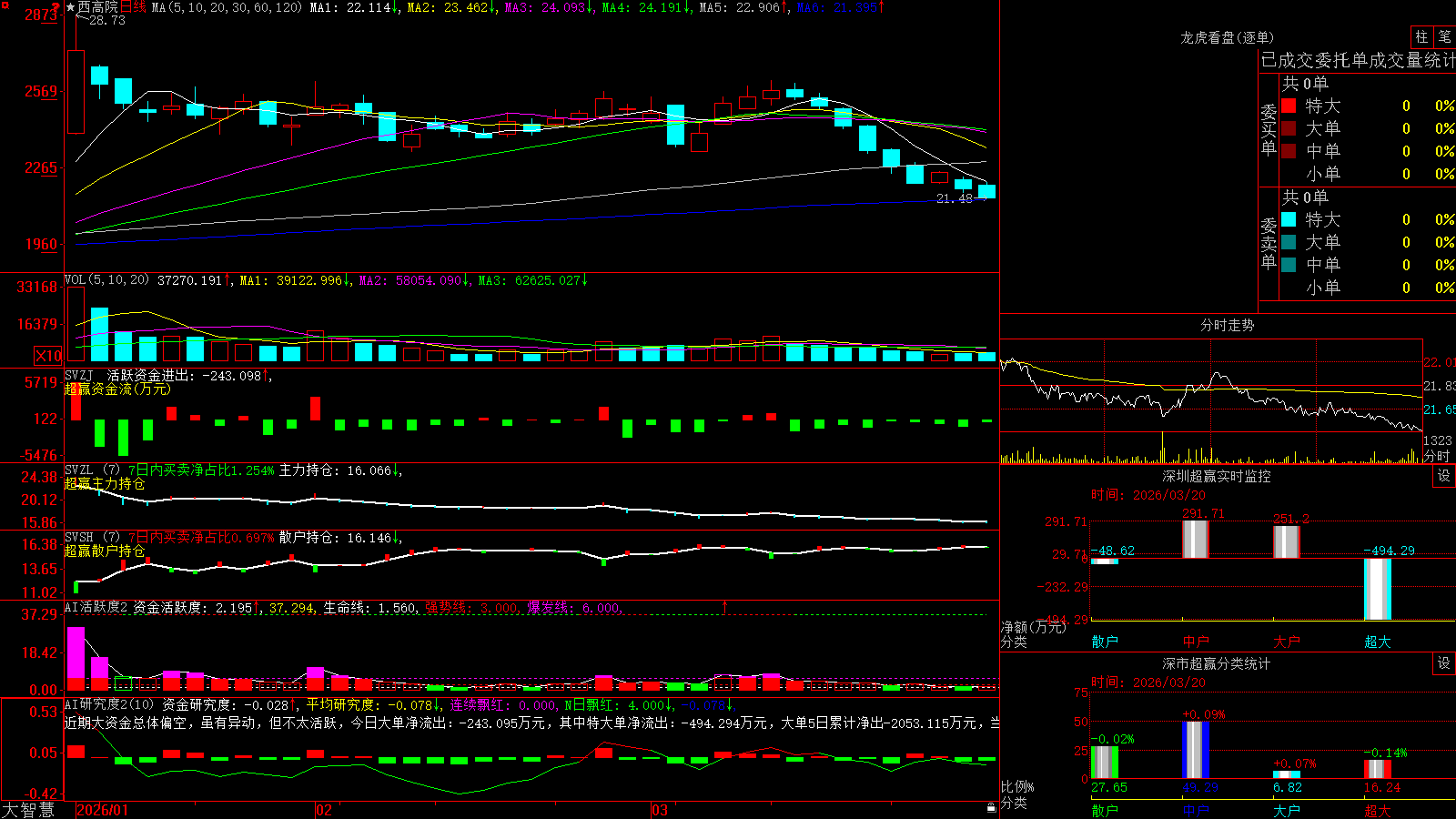Screen dimensions: 1456x819
Task: Click the VOL(5,10,20) indicator label
Action: click(106, 280)
